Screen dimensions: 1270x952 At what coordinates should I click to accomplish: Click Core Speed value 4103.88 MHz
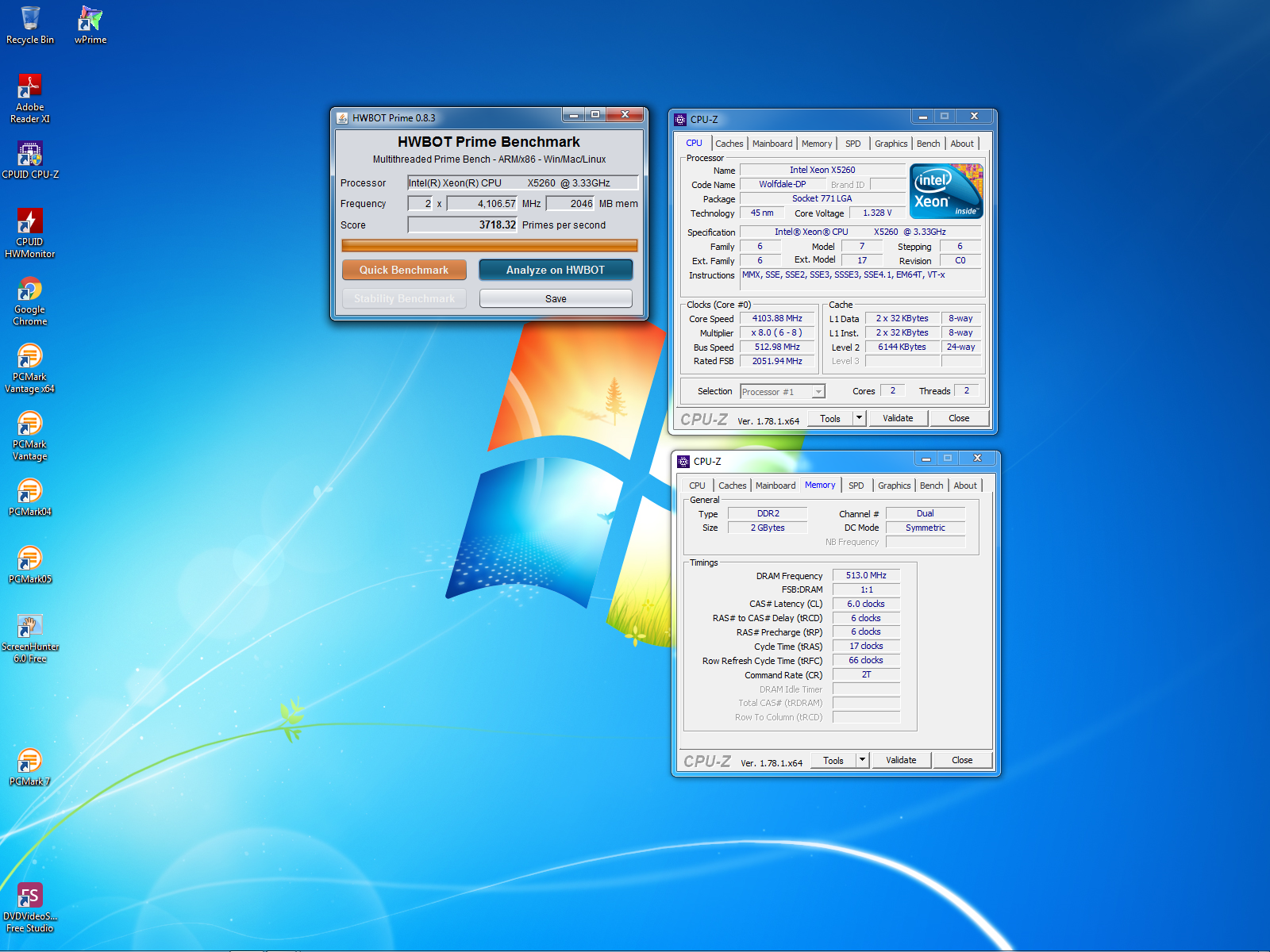(777, 318)
